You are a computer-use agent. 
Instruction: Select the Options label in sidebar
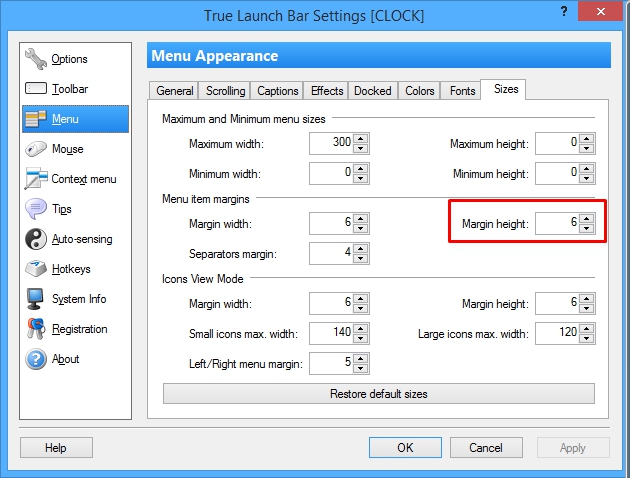(70, 59)
